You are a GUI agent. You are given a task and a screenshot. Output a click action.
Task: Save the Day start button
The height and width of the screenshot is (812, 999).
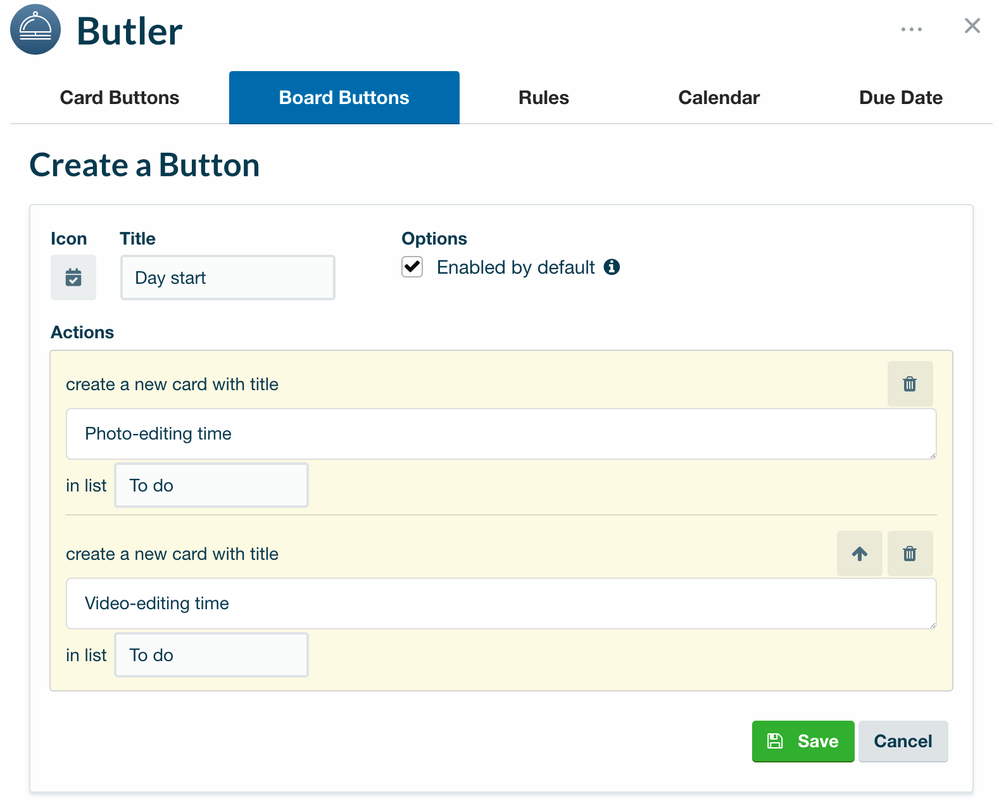pos(803,741)
